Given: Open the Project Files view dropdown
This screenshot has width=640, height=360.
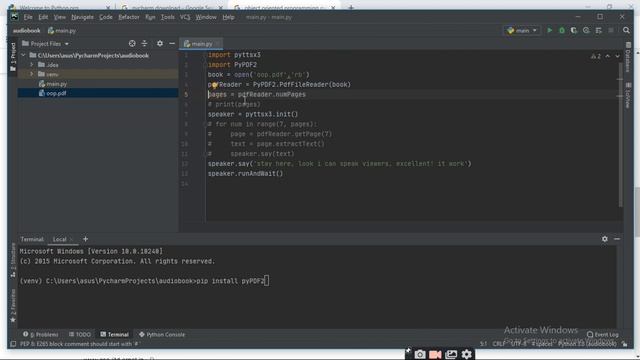Looking at the screenshot, I should (x=45, y=44).
